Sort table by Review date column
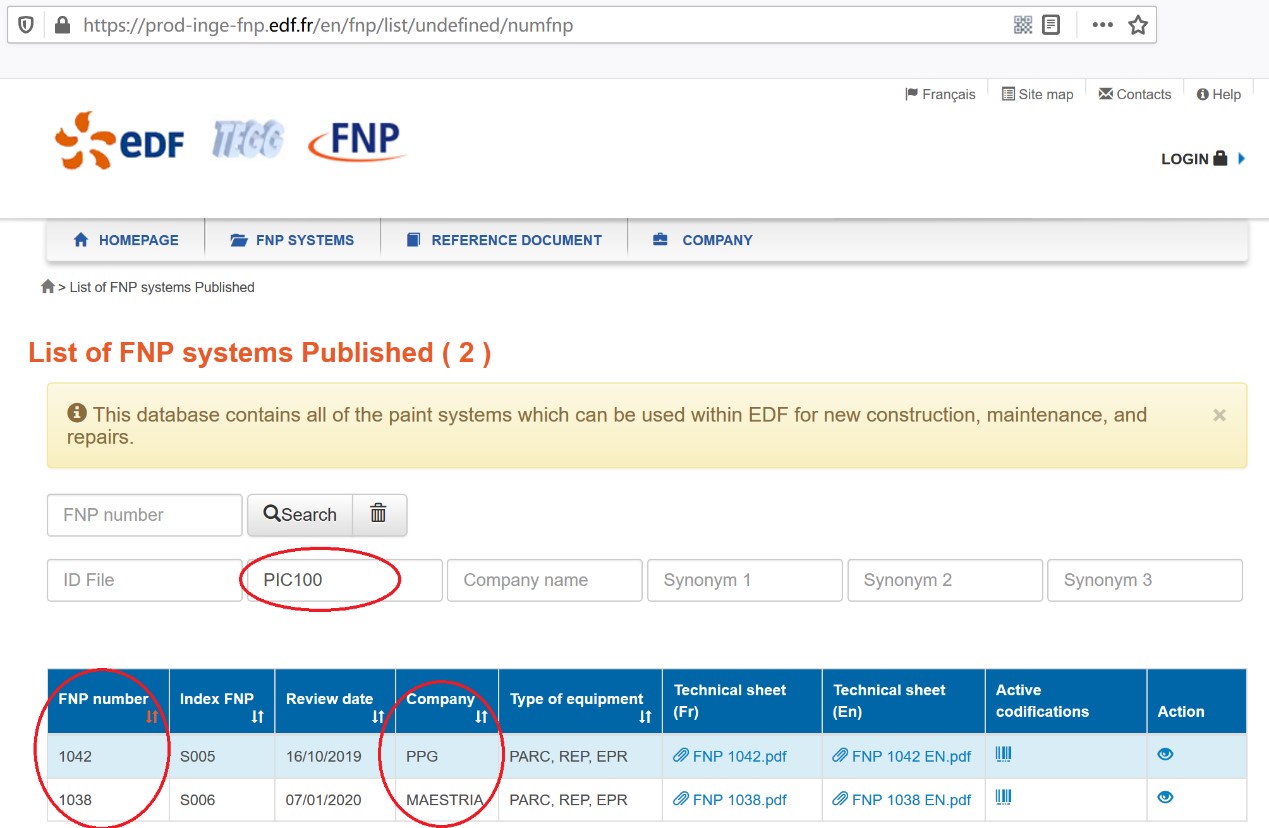 point(378,717)
